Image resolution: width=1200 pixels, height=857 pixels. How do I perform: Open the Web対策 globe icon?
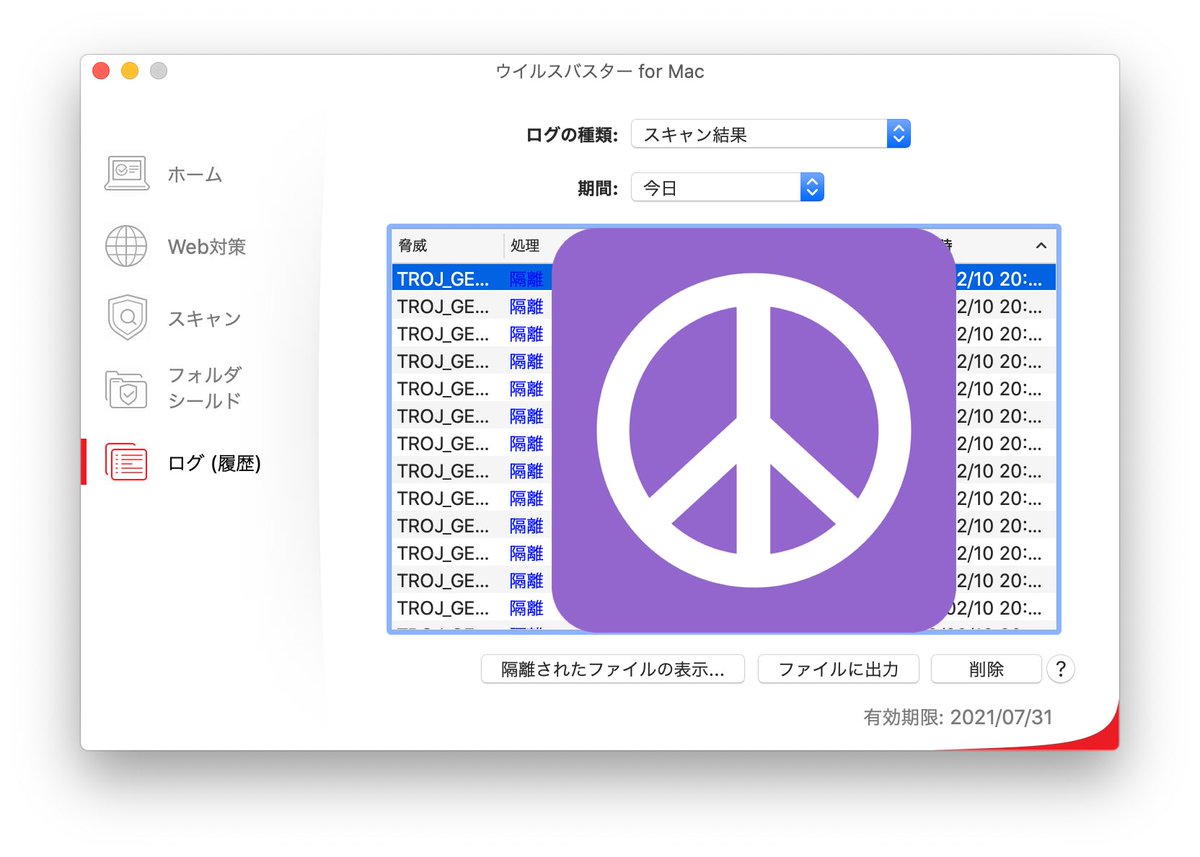point(126,246)
